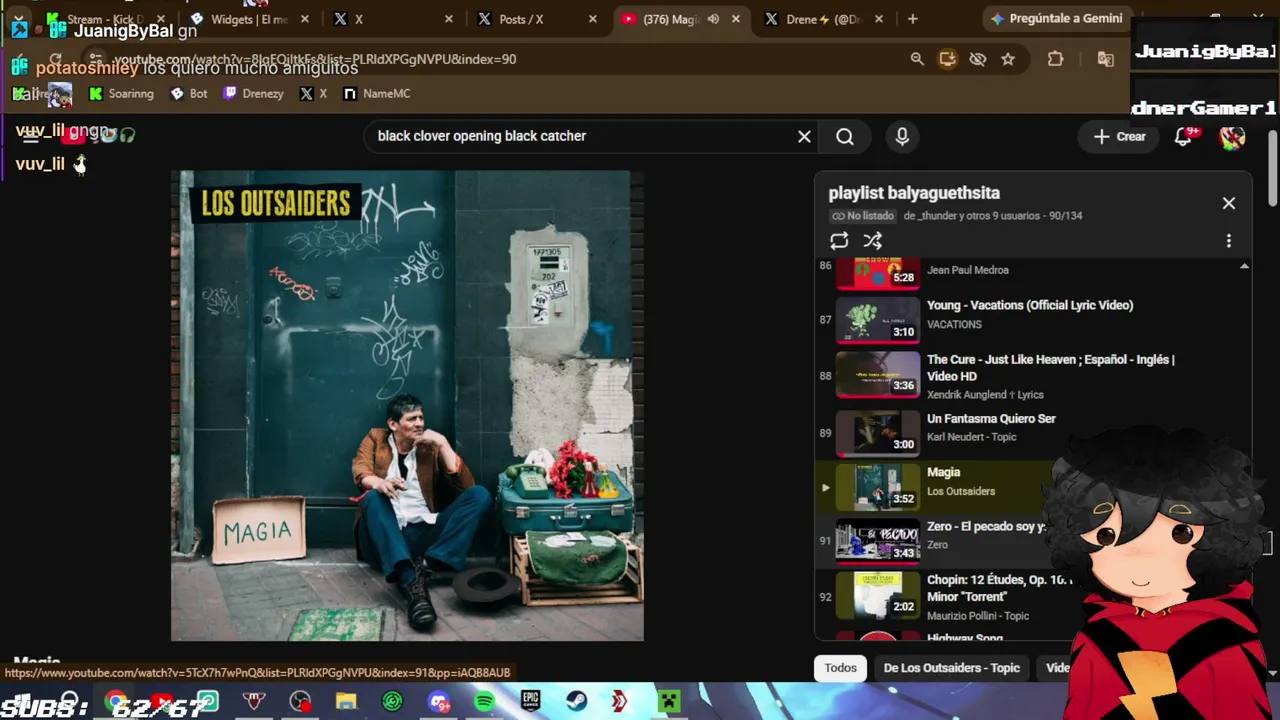Open Steam from the taskbar
The height and width of the screenshot is (720, 1280).
[x=576, y=702]
